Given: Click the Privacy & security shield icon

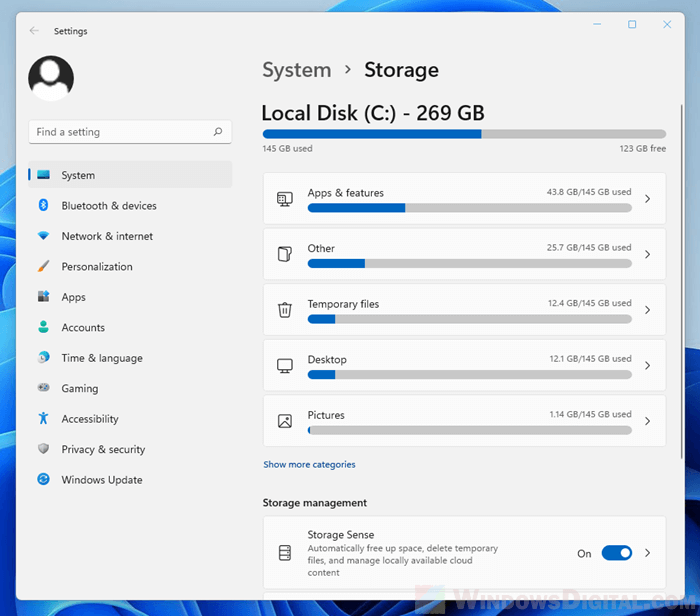Looking at the screenshot, I should (x=43, y=449).
